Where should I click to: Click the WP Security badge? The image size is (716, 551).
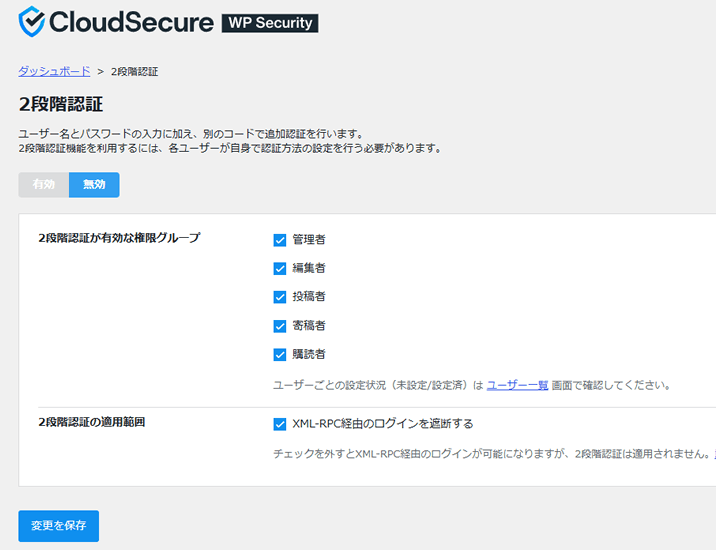[x=270, y=23]
